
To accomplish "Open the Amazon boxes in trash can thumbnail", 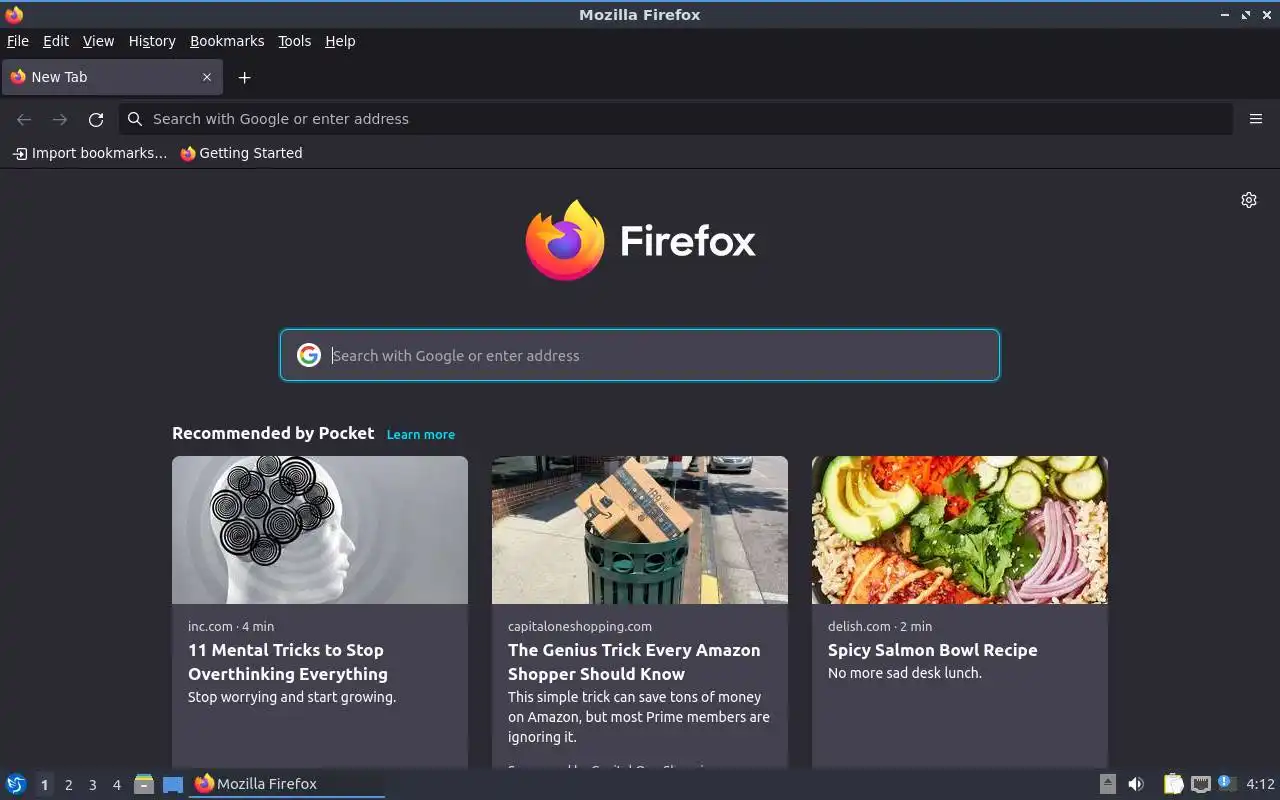I will tap(640, 530).
